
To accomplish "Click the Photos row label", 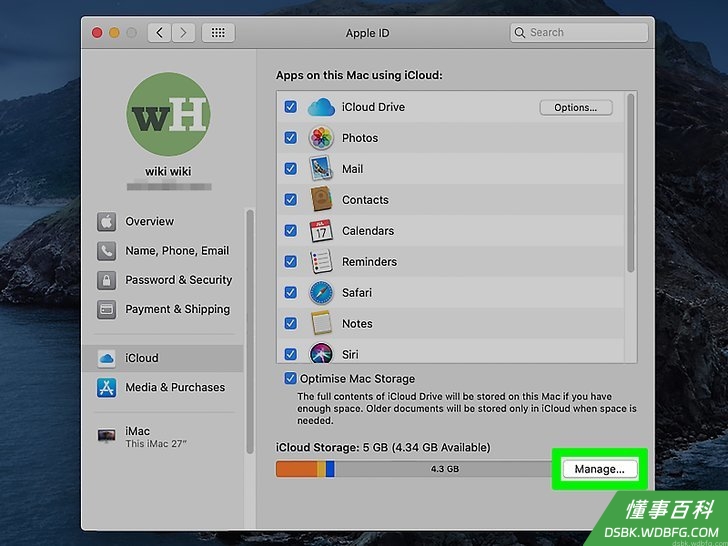I will 360,138.
